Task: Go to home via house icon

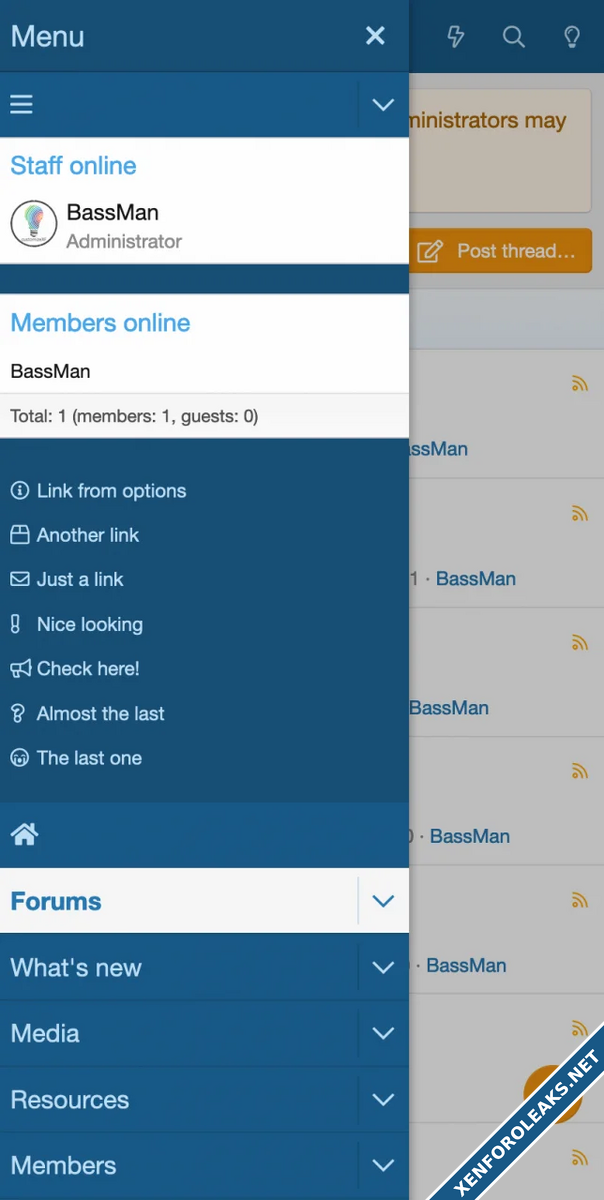Action: click(24, 834)
